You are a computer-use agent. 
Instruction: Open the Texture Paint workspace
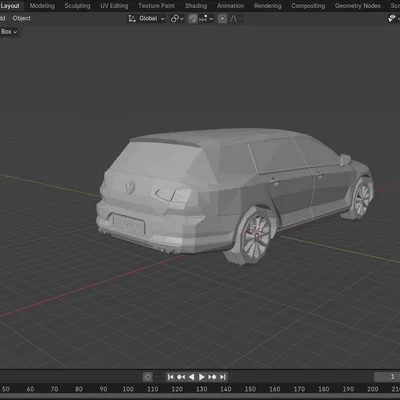click(156, 6)
